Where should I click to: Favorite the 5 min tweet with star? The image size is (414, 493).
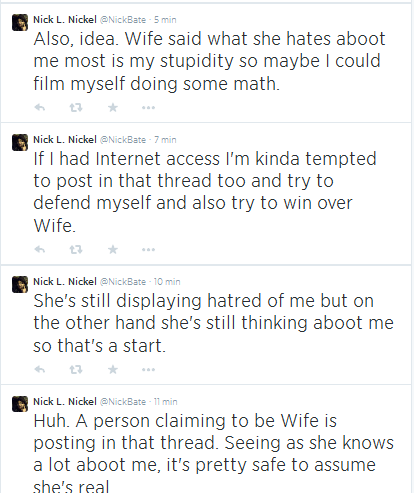click(113, 107)
